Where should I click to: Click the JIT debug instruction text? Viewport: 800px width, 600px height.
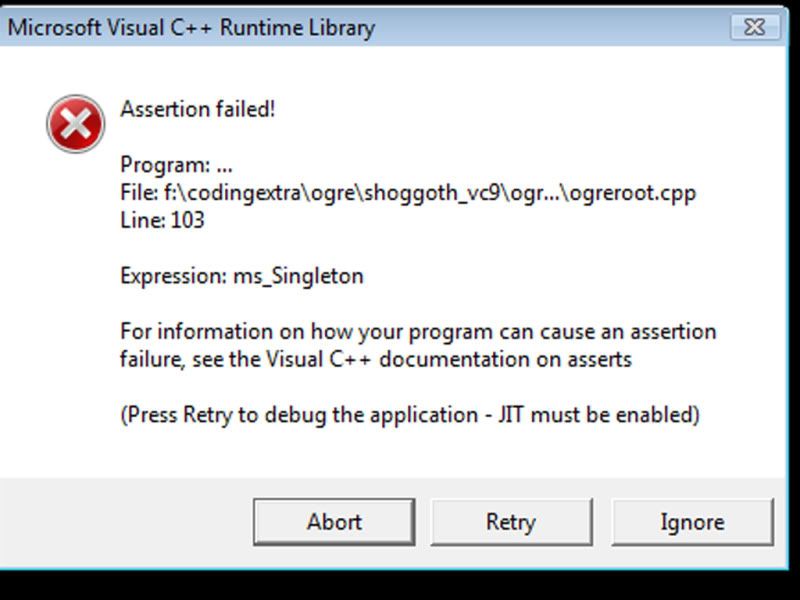(411, 412)
